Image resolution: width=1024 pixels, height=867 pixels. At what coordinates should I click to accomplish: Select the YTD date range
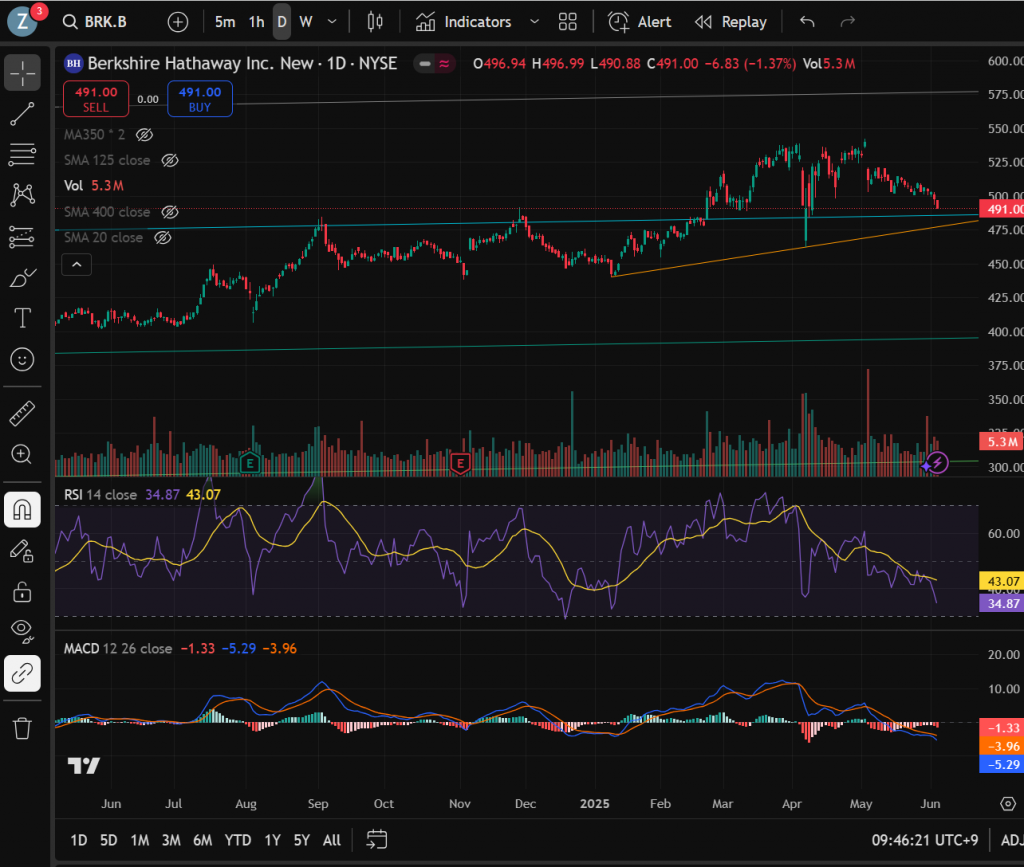tap(237, 840)
